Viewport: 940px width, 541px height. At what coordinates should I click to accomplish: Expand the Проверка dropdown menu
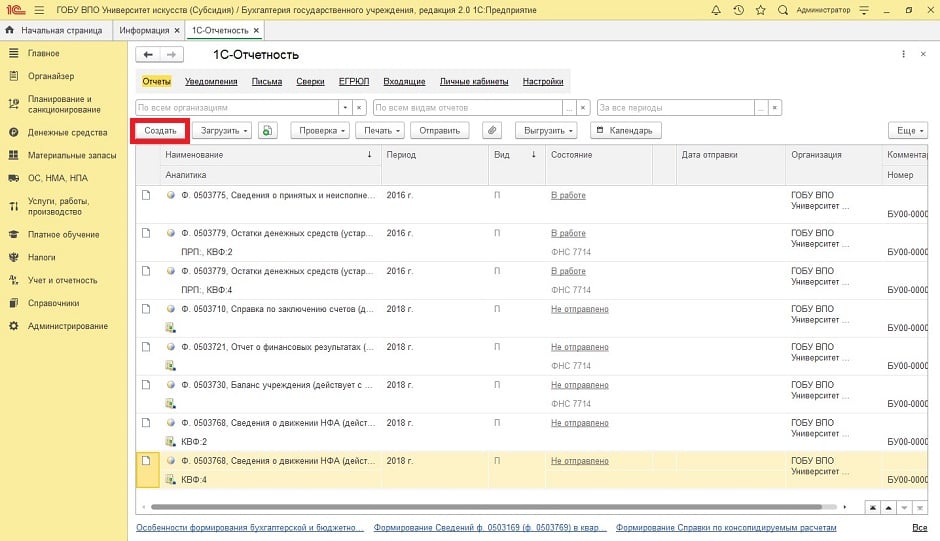pos(319,131)
